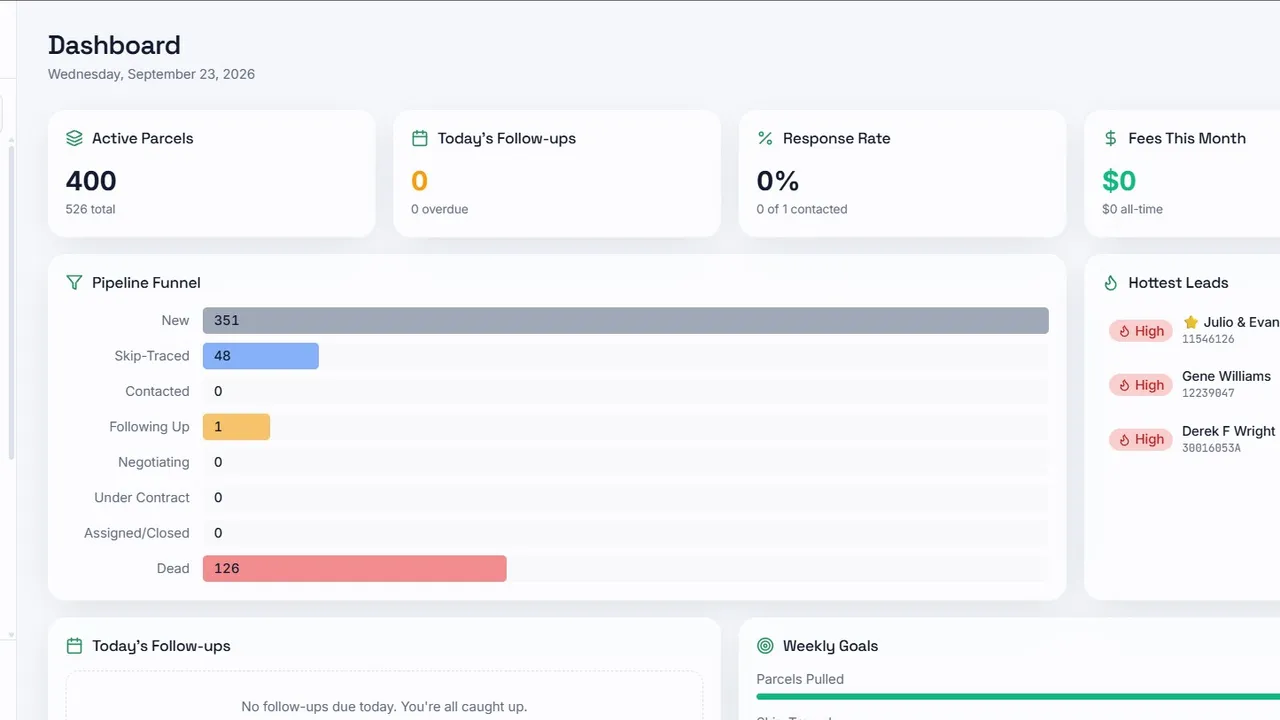Open the Gene Williams lead
This screenshot has width=1280, height=720.
[x=1226, y=376]
